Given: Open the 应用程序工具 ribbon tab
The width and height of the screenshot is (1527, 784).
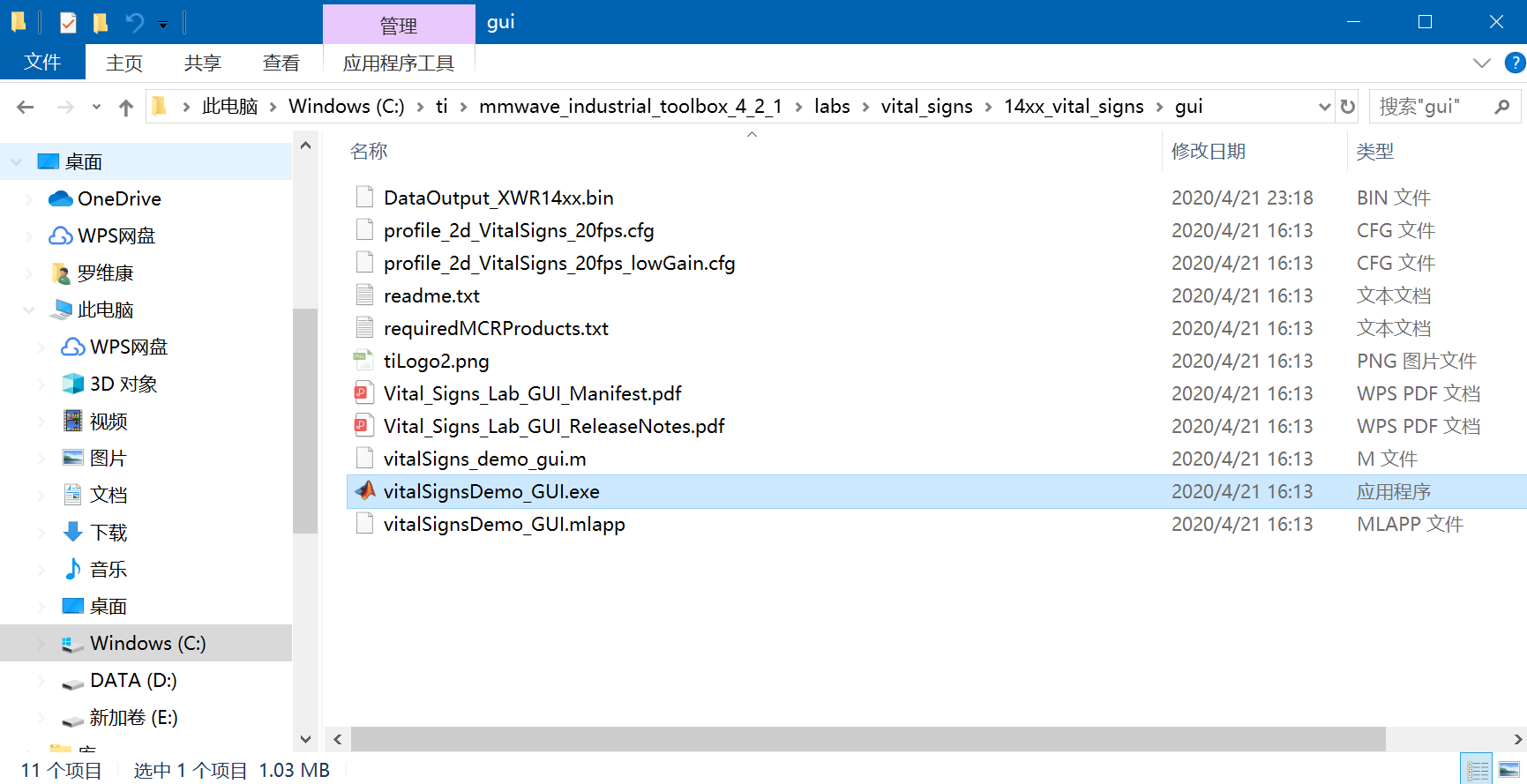Looking at the screenshot, I should (399, 63).
